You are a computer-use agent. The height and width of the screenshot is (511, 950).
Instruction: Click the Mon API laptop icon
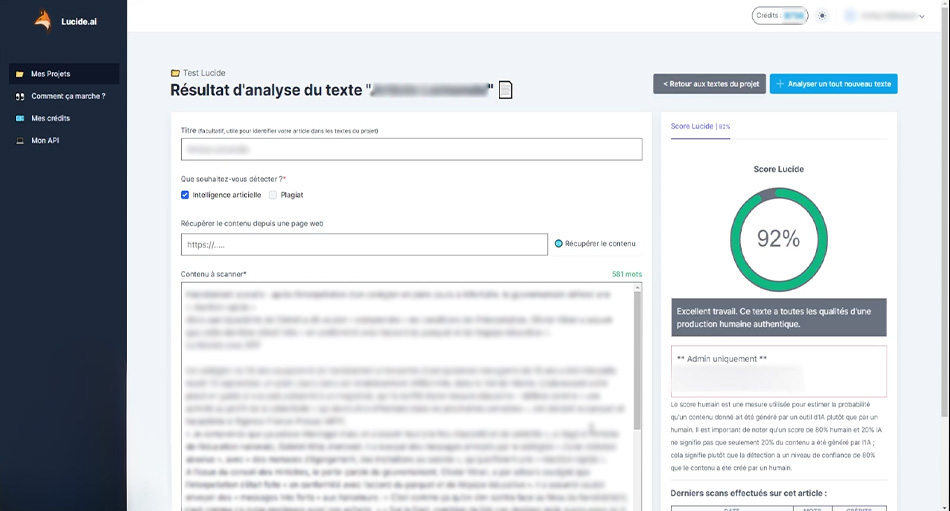(20, 140)
